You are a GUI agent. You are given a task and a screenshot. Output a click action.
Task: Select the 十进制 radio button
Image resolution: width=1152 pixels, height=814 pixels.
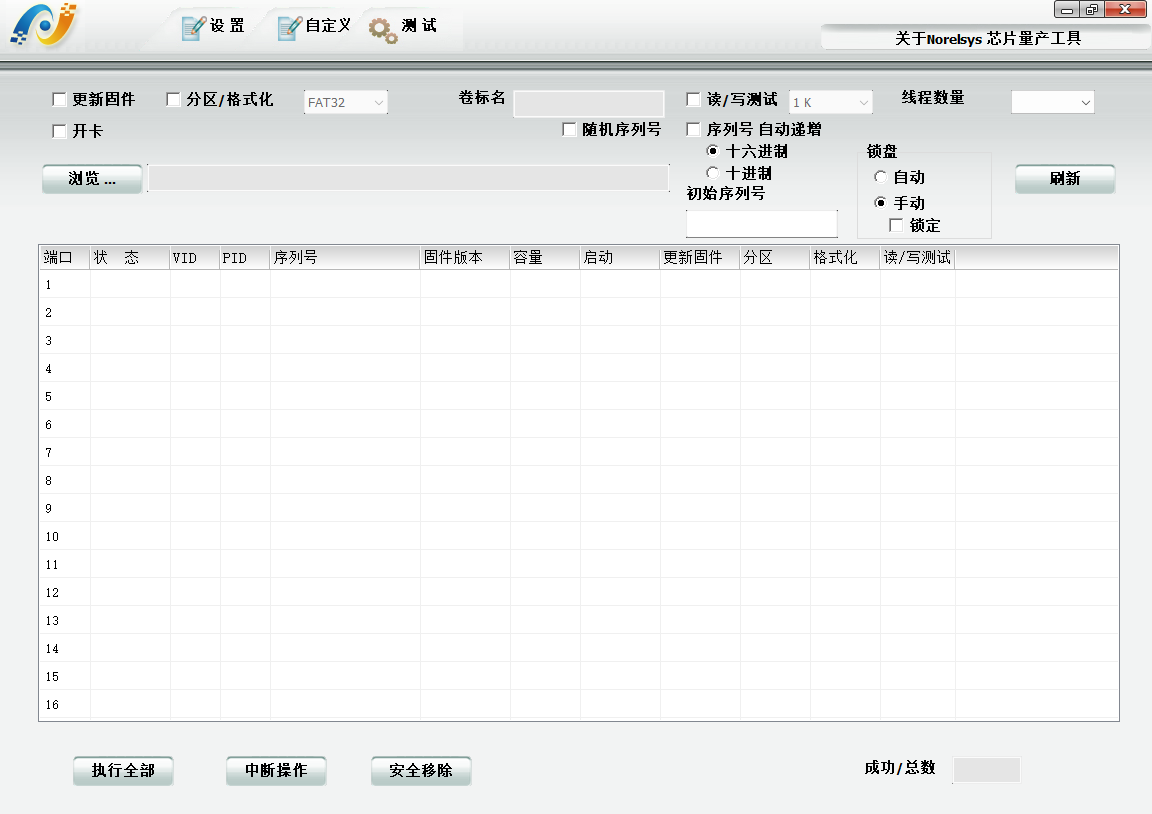pyautogui.click(x=712, y=173)
